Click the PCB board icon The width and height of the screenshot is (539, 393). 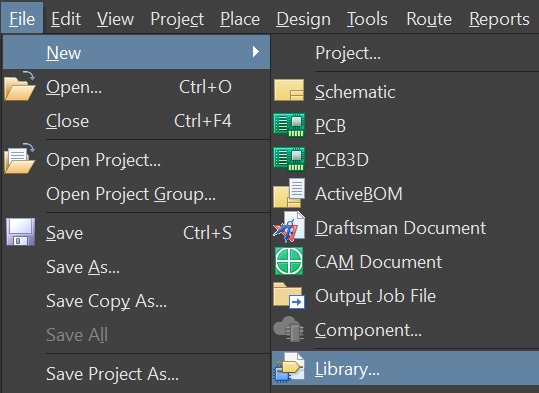289,125
